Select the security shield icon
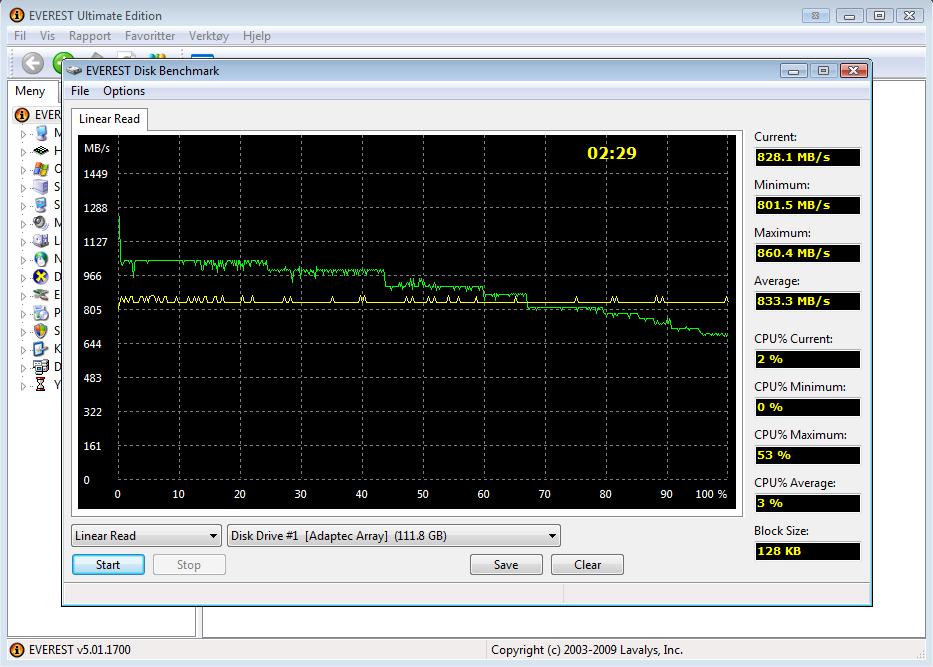Screen dimensions: 933x667 pyautogui.click(x=40, y=331)
